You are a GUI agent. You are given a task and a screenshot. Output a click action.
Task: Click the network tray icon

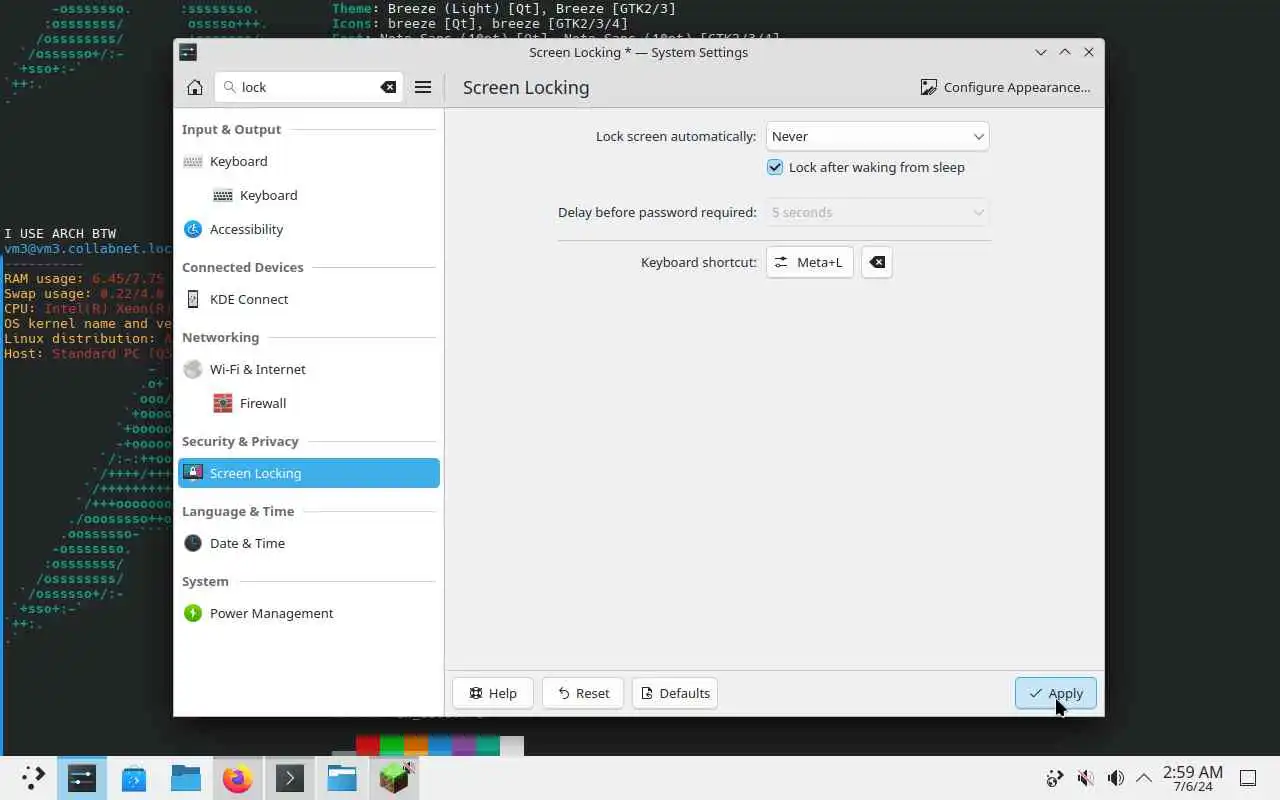coord(1055,778)
